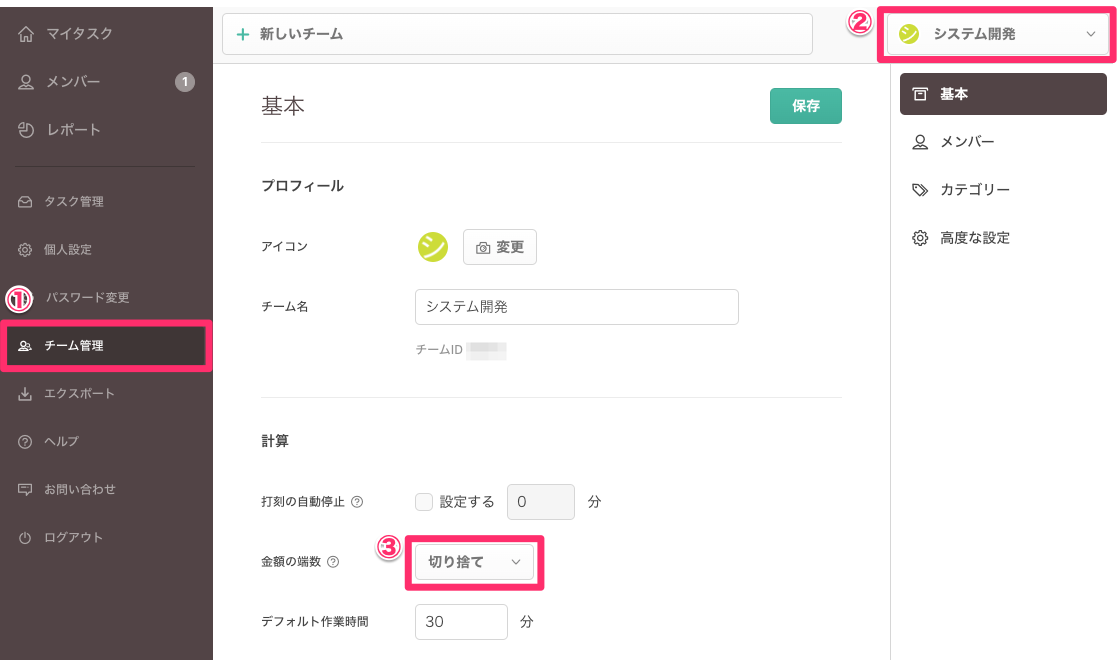Click the person icon beside メンバー in sidebar

(x=26, y=82)
